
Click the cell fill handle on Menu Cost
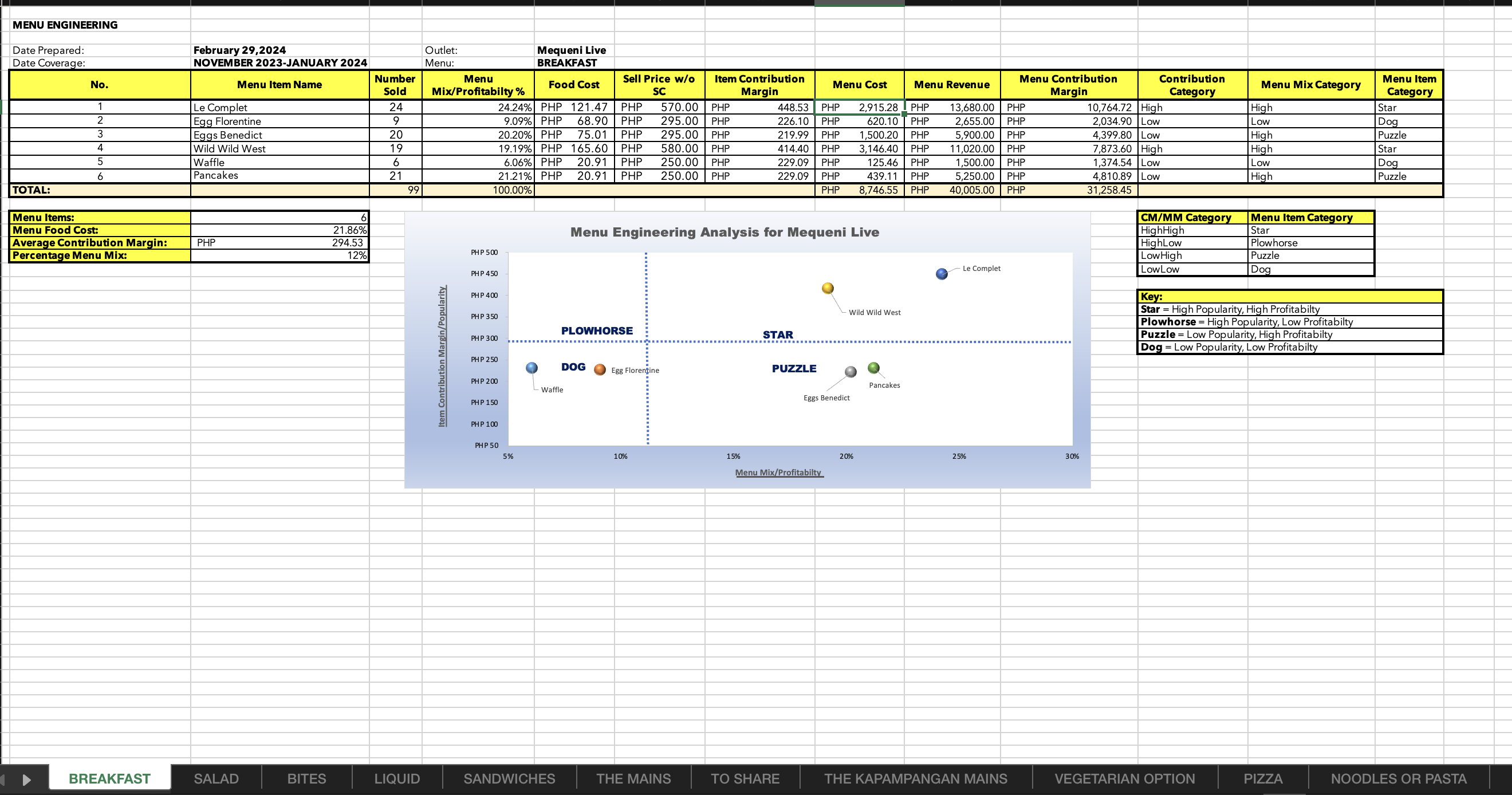[904, 114]
